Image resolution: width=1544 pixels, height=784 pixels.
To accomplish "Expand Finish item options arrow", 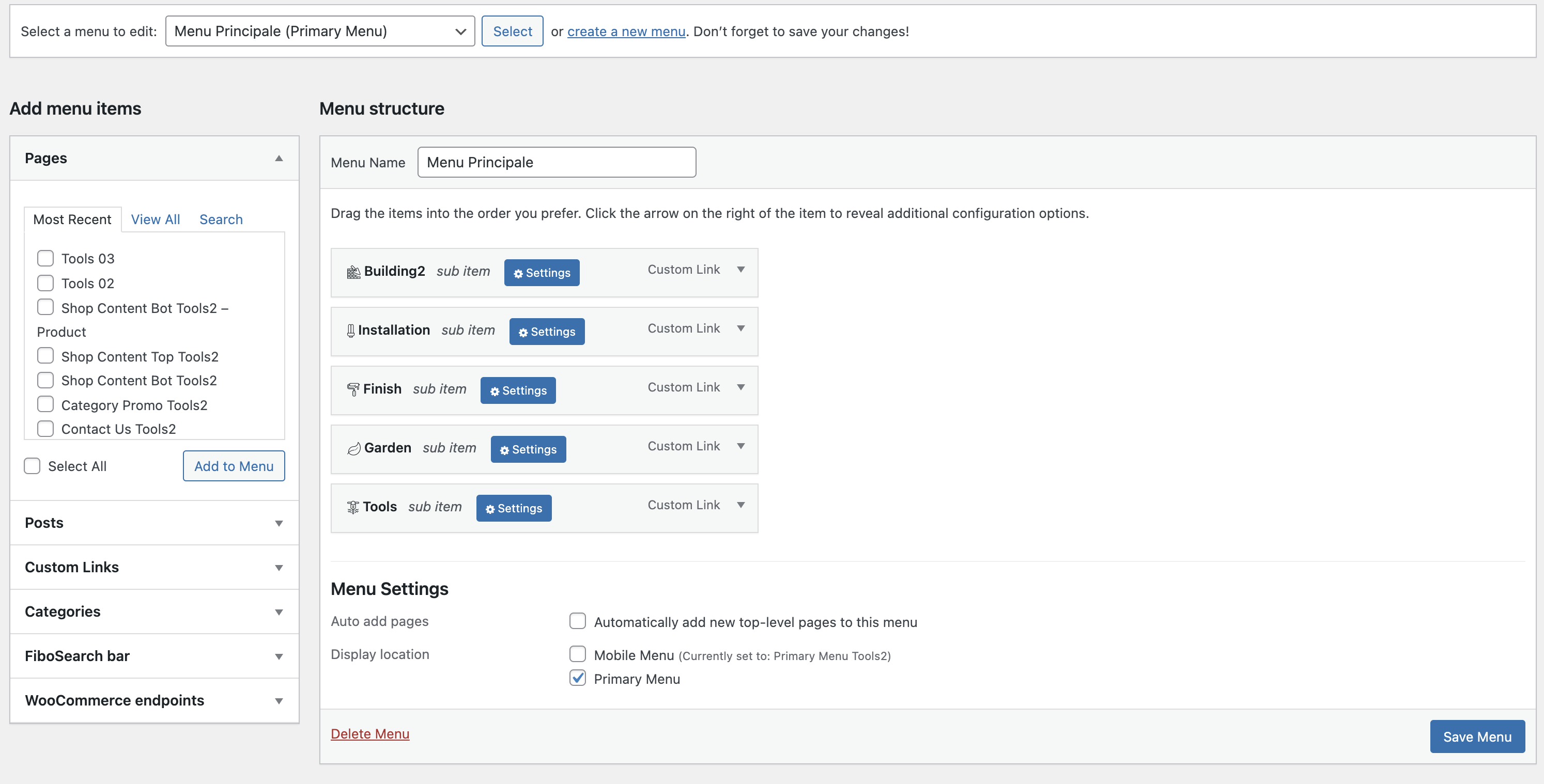I will (x=742, y=387).
